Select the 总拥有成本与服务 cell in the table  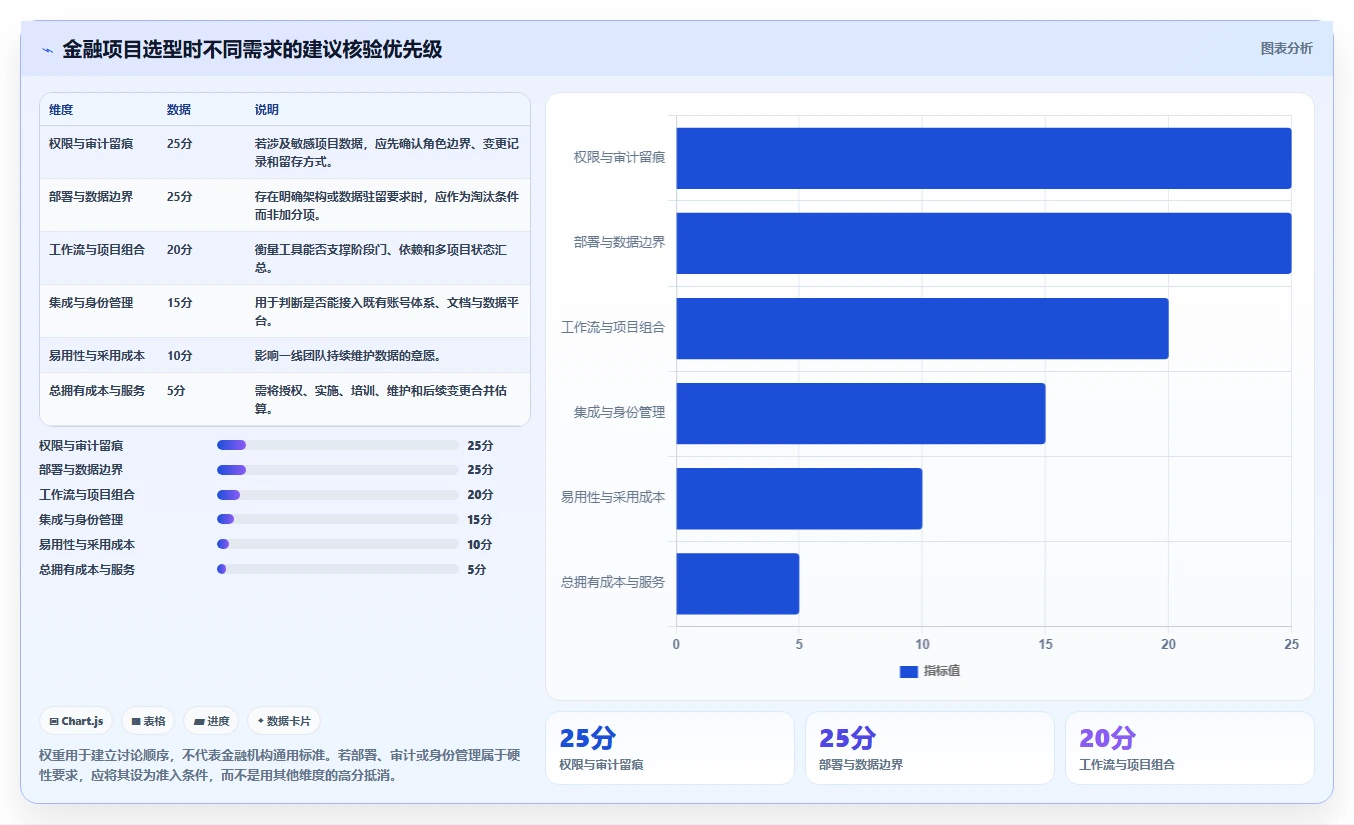(97, 391)
